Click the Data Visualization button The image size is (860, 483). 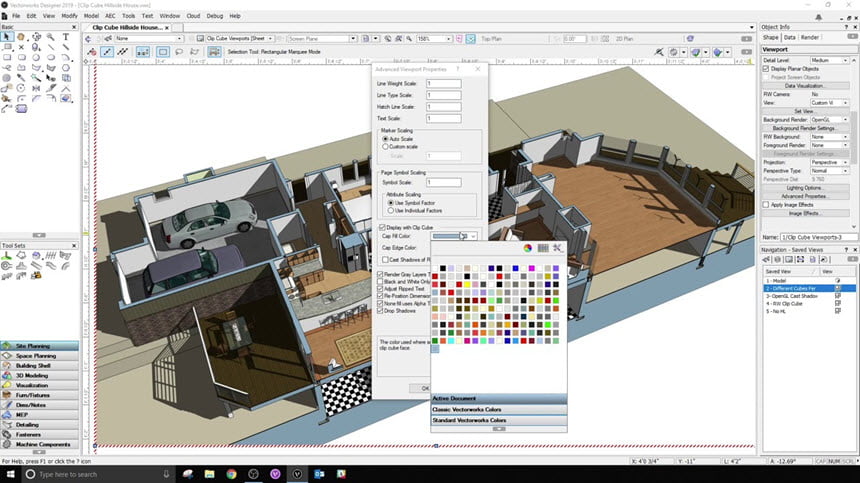[804, 86]
